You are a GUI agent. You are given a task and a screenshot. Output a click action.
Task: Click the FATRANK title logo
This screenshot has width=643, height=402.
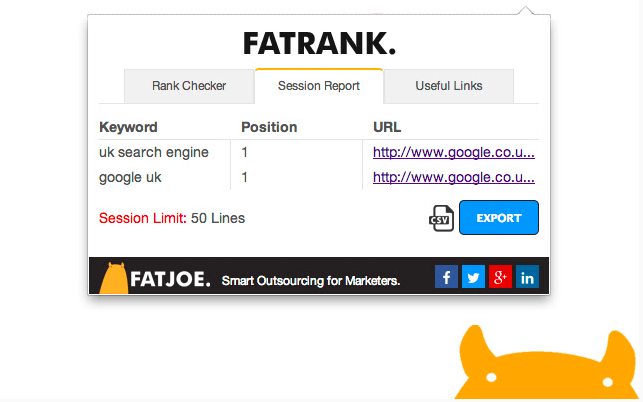pos(319,43)
